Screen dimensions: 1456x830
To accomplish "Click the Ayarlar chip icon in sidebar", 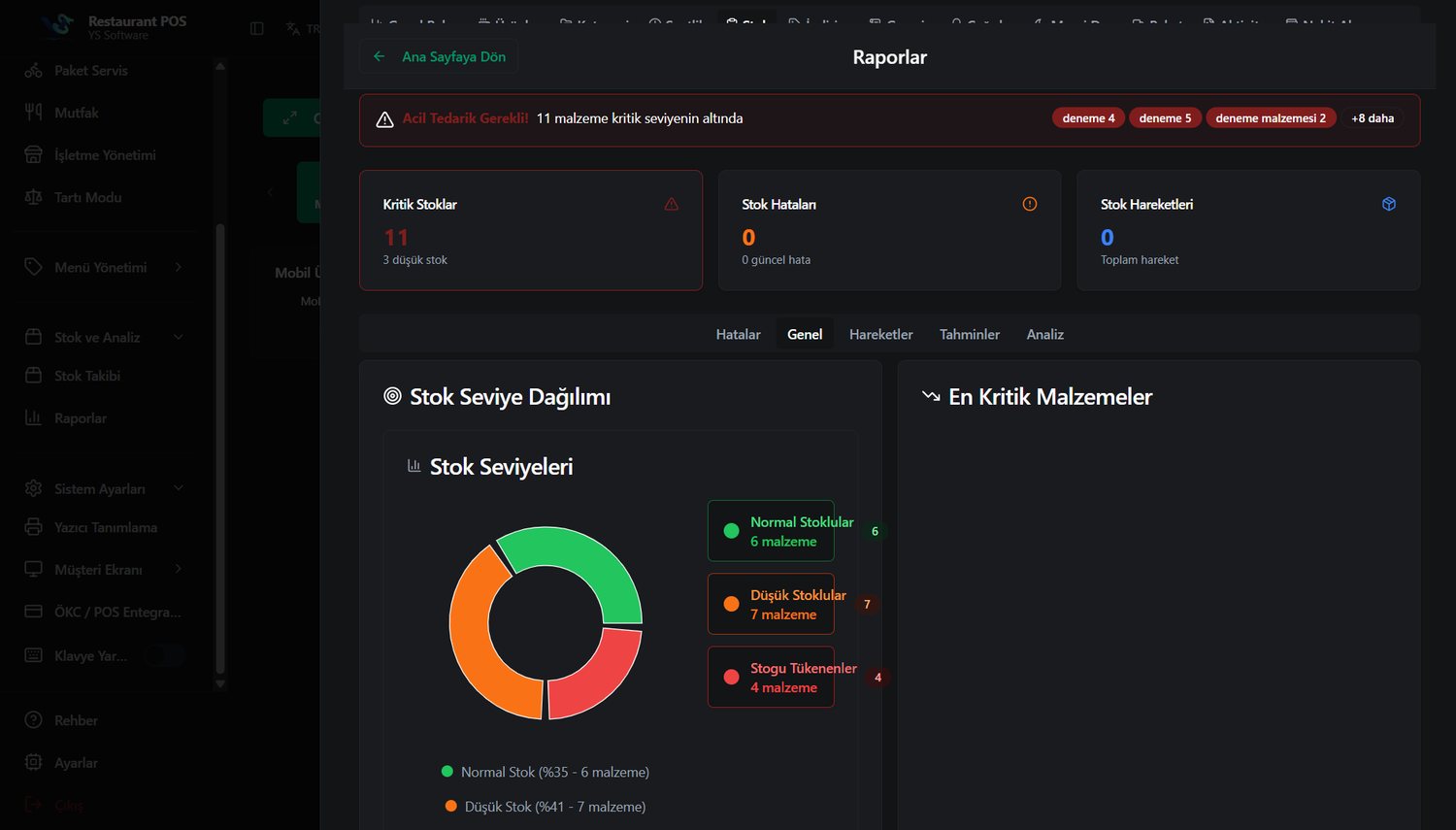I will tap(33, 762).
